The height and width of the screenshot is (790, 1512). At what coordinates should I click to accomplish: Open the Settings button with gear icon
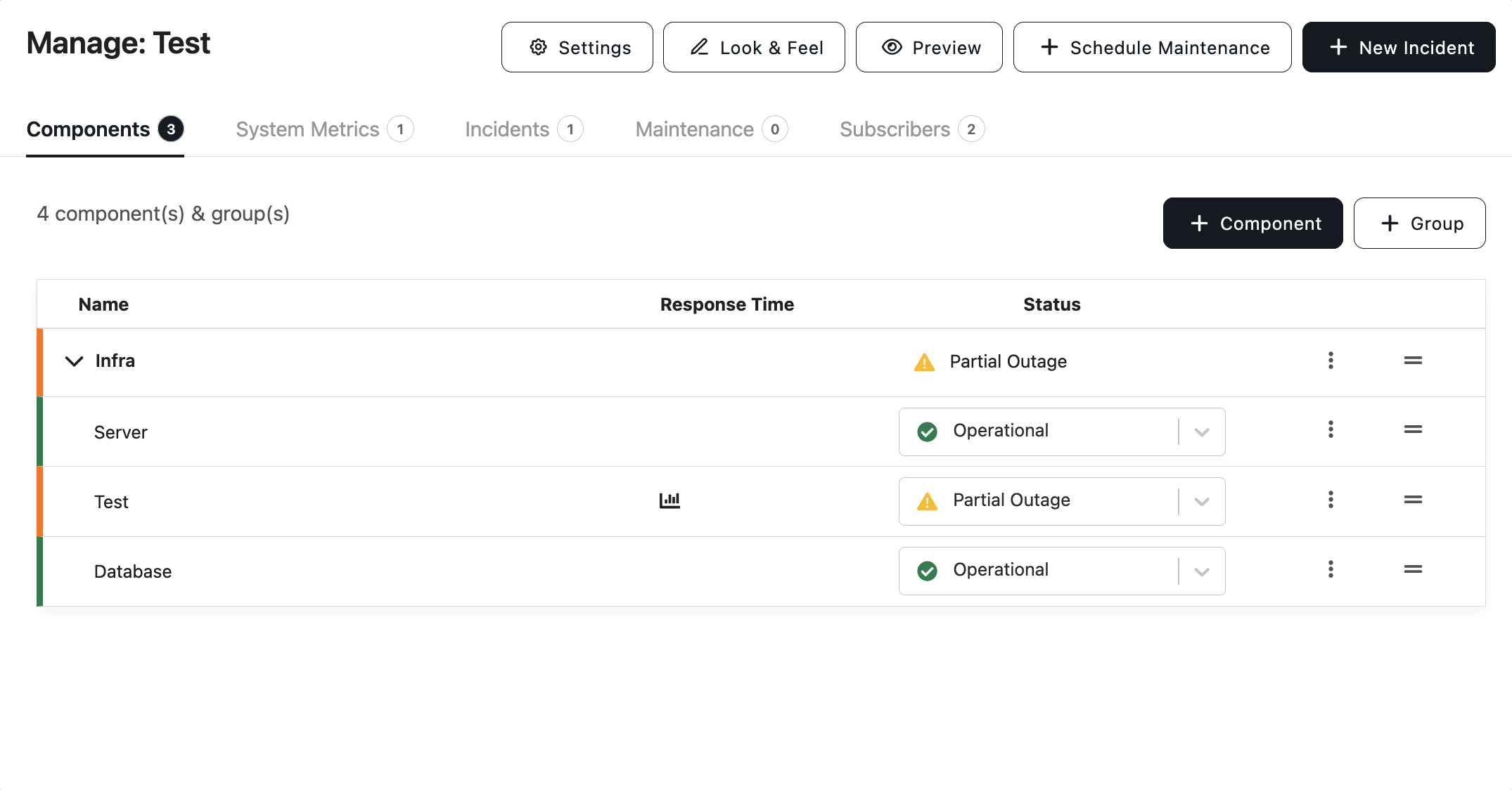[577, 47]
